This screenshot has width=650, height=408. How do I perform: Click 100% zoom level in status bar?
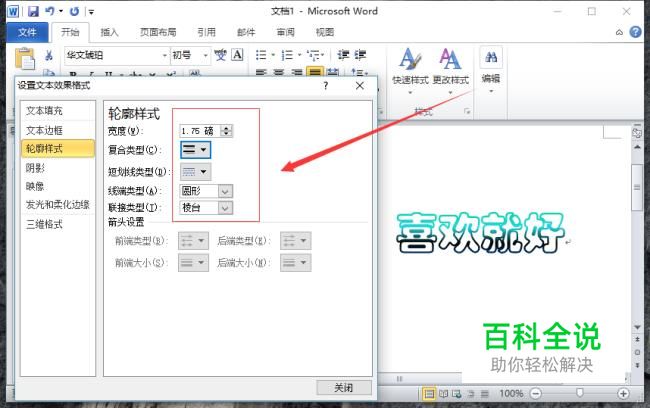[x=511, y=393]
